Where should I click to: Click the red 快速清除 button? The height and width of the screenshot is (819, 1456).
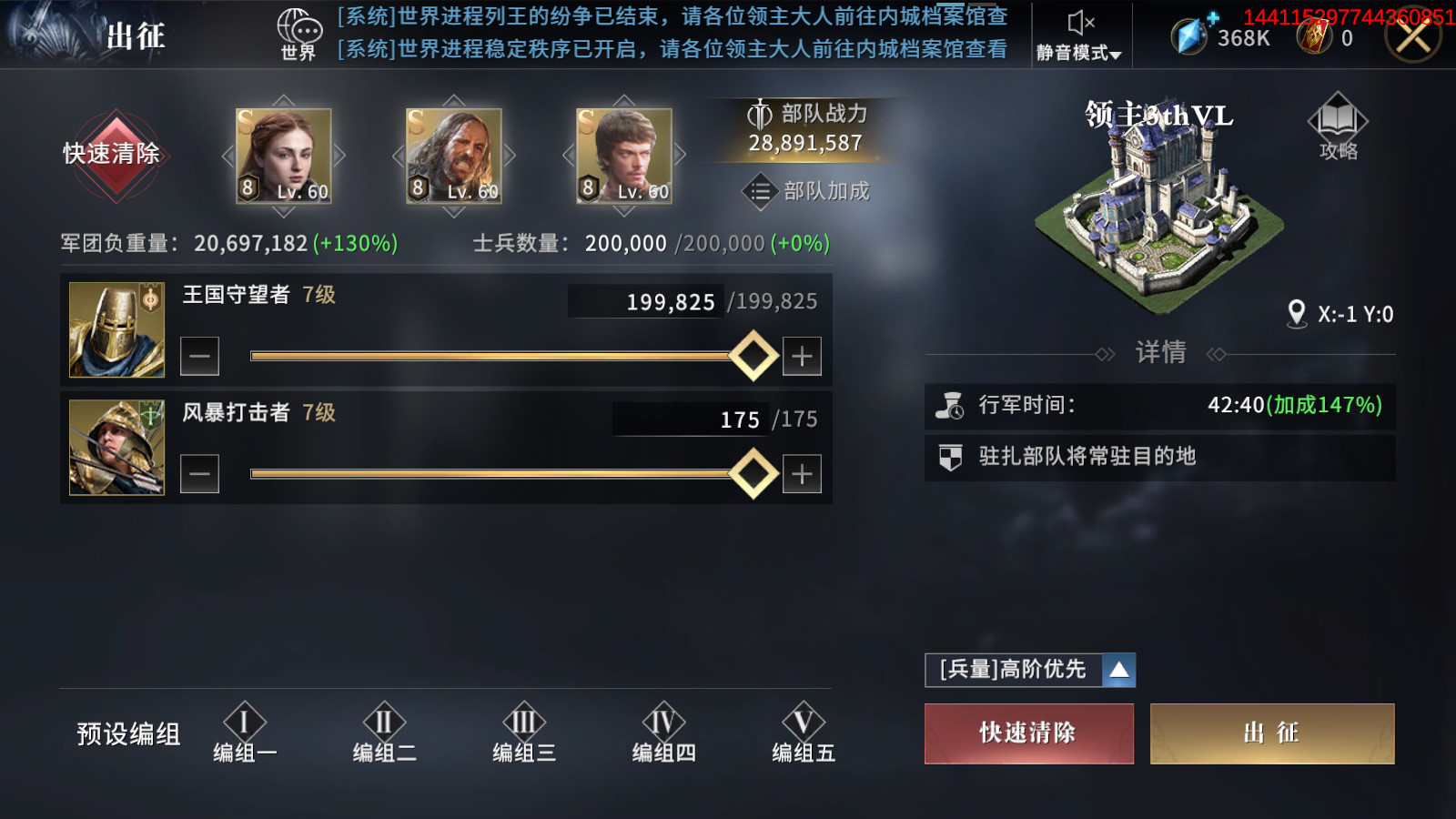pyautogui.click(x=1029, y=733)
